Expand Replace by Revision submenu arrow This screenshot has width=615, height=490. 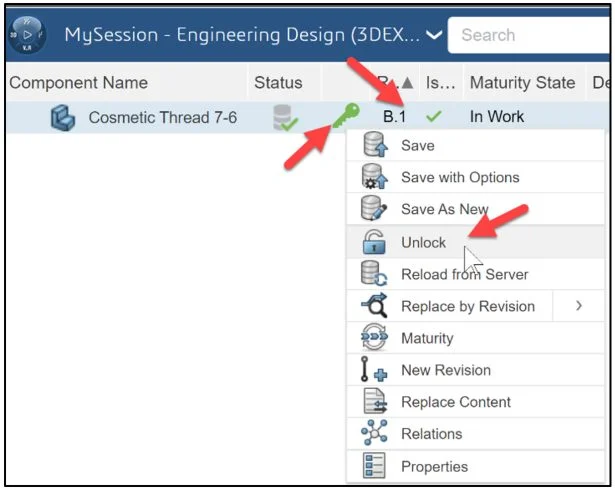click(x=579, y=306)
